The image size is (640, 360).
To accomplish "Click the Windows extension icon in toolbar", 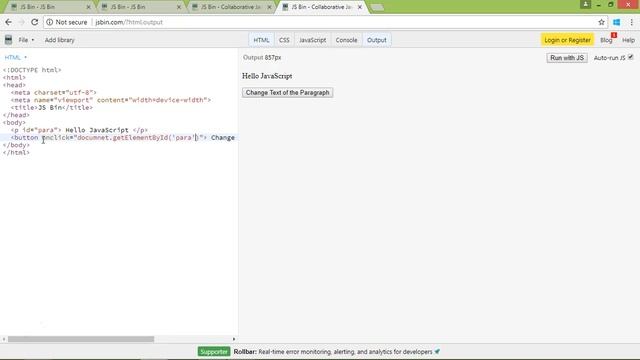I will point(617,22).
